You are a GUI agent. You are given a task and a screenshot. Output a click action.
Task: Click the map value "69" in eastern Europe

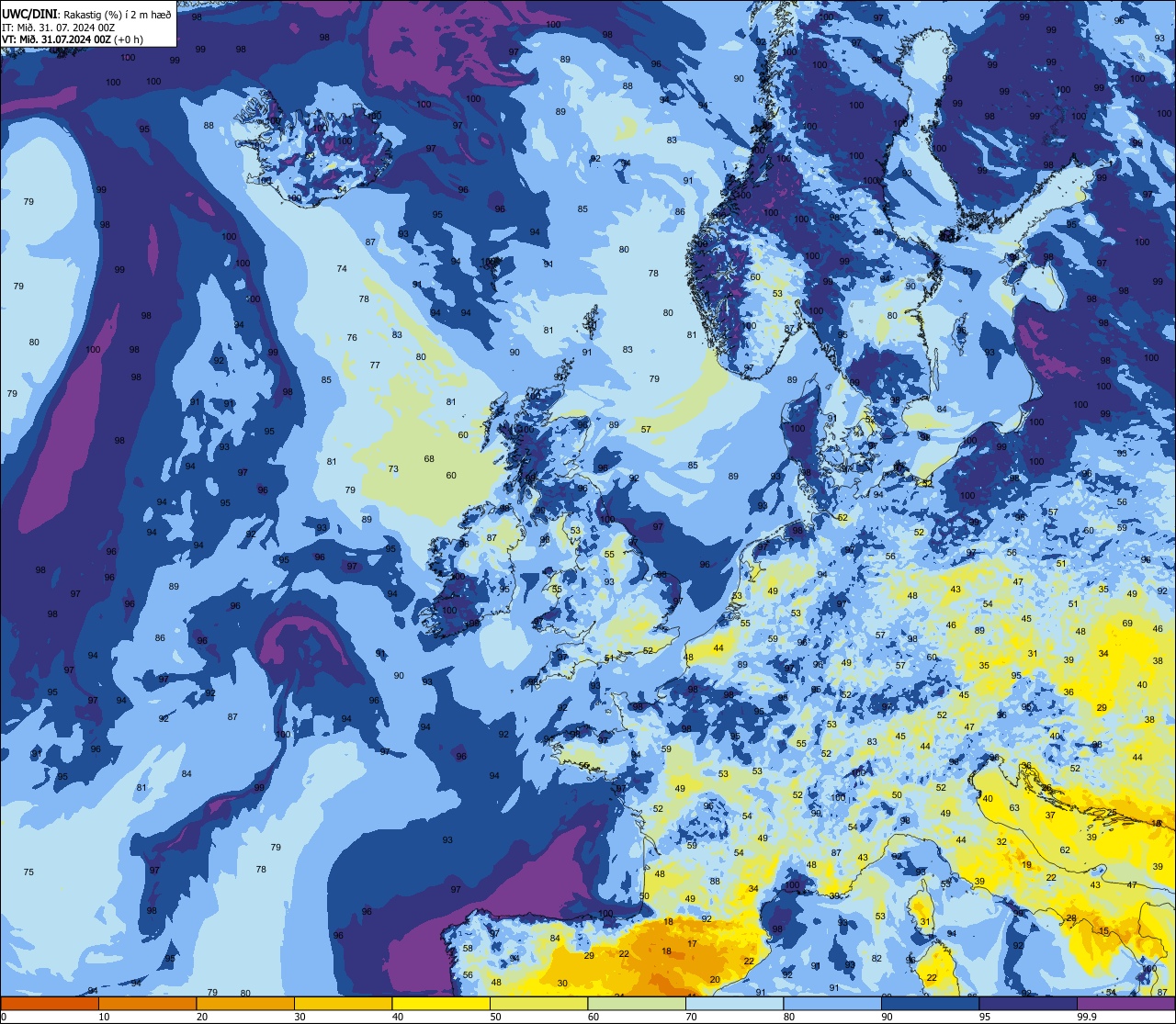pos(1127,624)
